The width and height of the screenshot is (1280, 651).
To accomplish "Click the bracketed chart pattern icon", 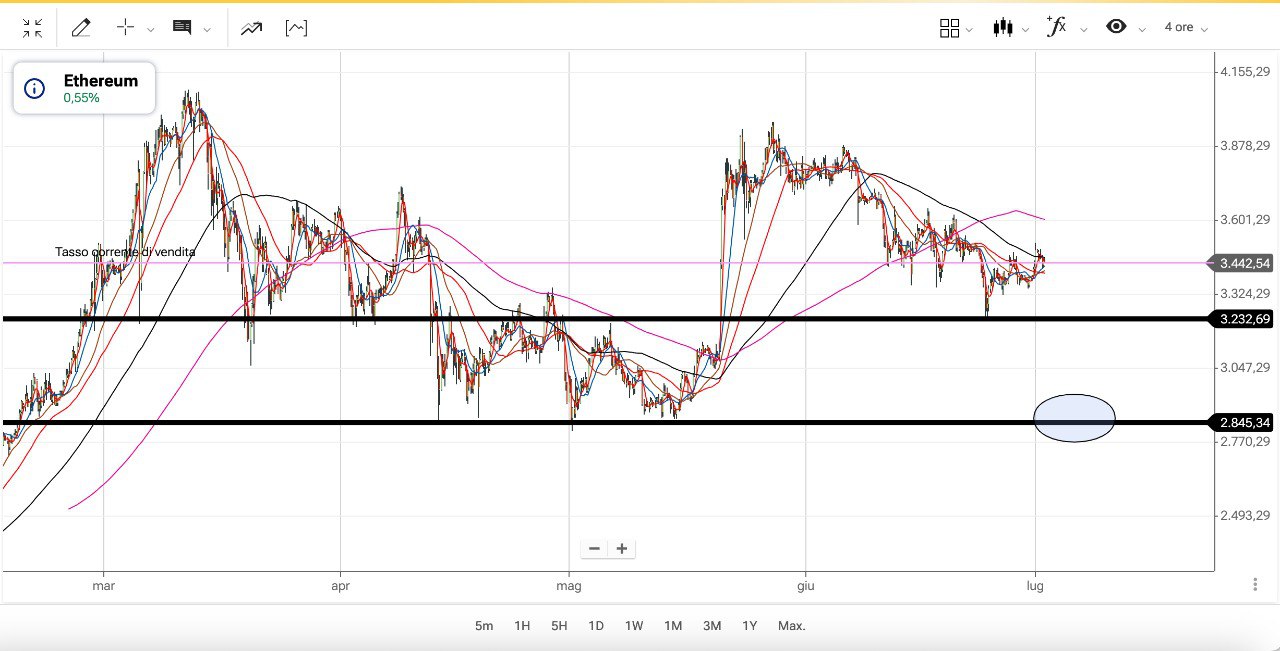I will click(296, 28).
